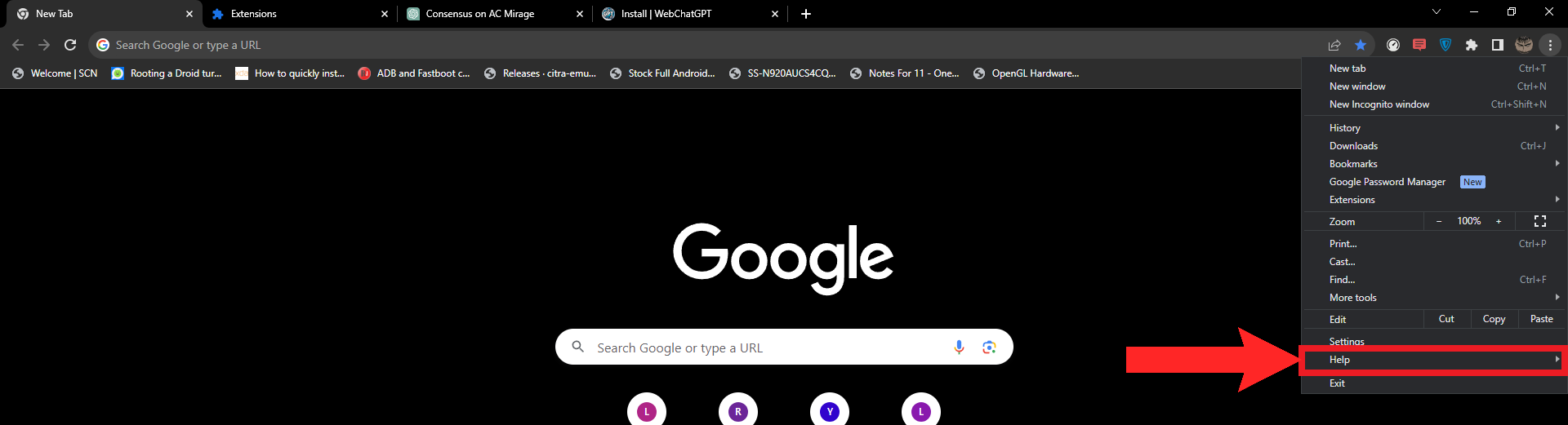Open the side panel icon
The image size is (1568, 425).
[1498, 45]
